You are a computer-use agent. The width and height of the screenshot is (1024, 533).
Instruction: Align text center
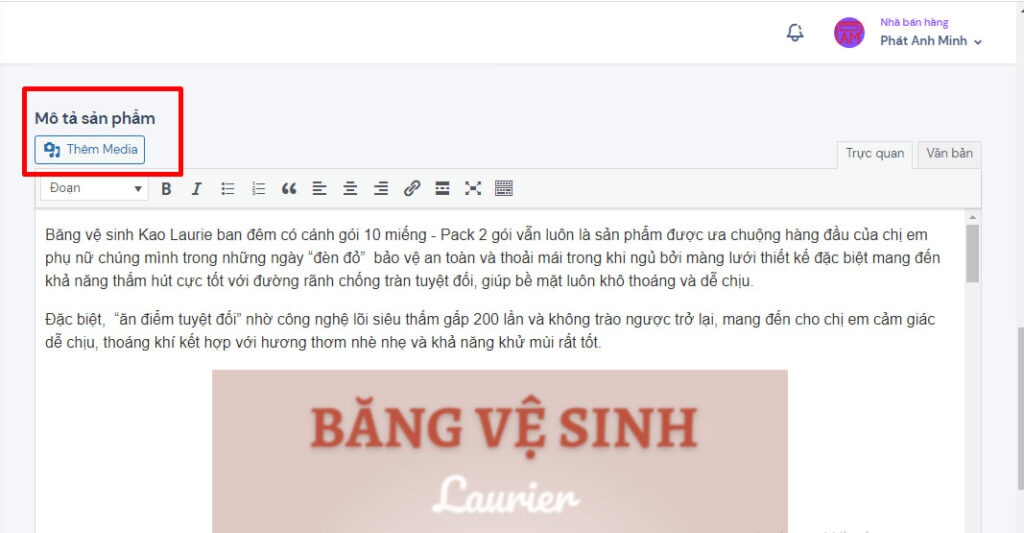pos(350,189)
